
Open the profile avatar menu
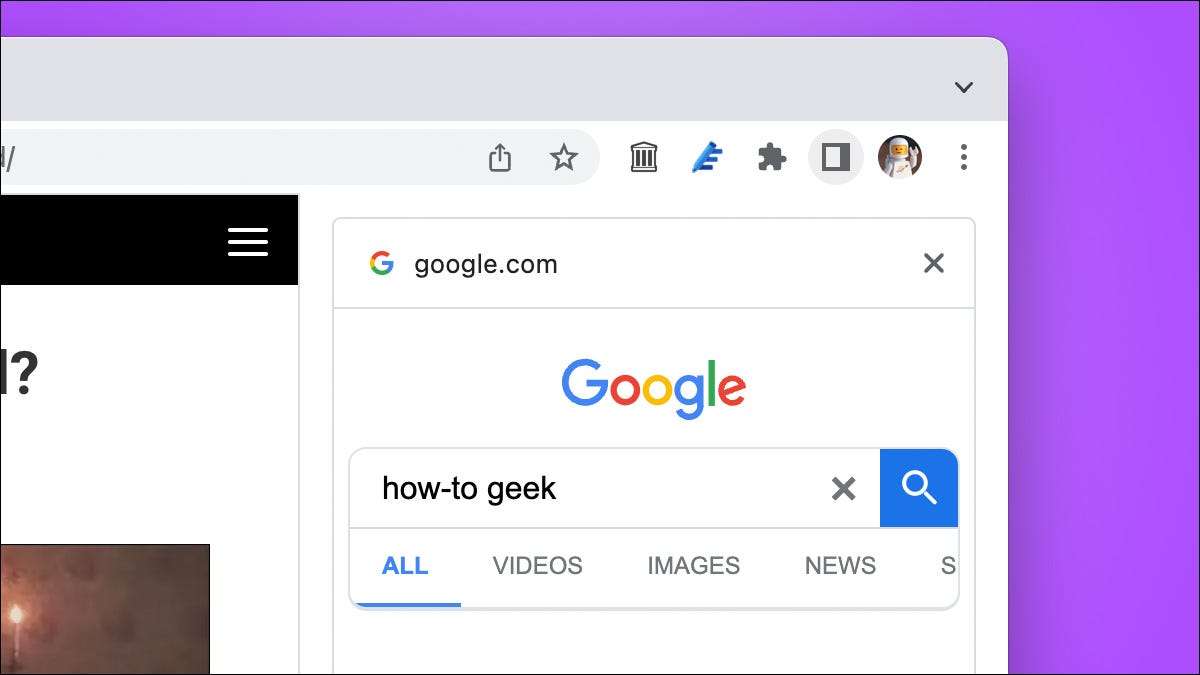899,157
